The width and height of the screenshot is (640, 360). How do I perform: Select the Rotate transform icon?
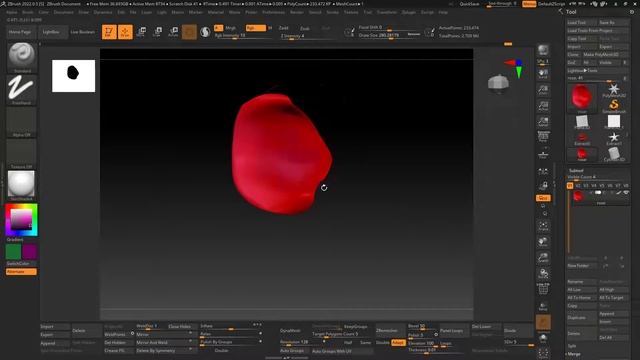[x=173, y=32]
